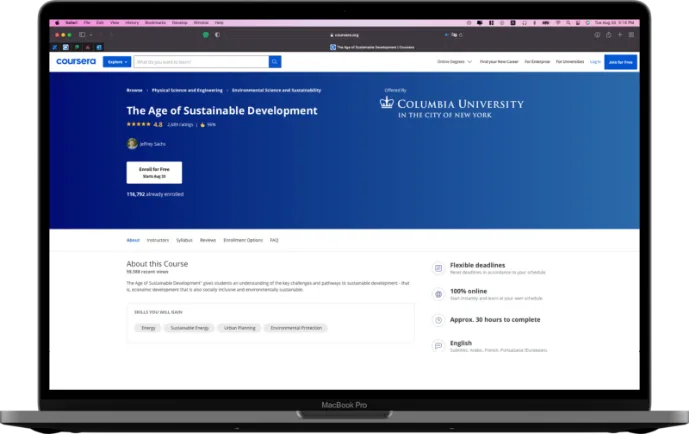Open Jeffrey Sachs instructor name link

tap(152, 144)
